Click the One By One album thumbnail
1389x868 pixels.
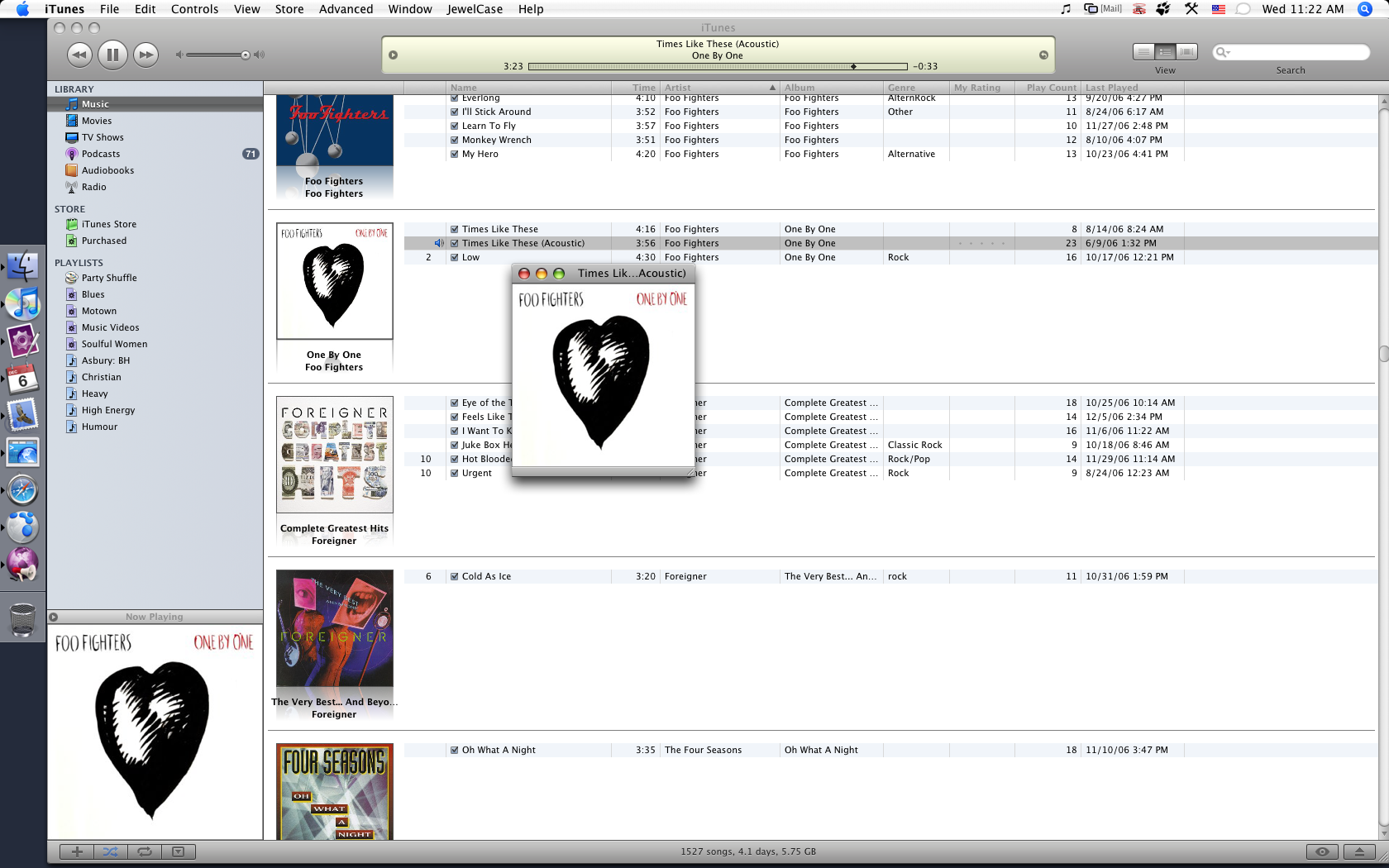click(x=334, y=281)
